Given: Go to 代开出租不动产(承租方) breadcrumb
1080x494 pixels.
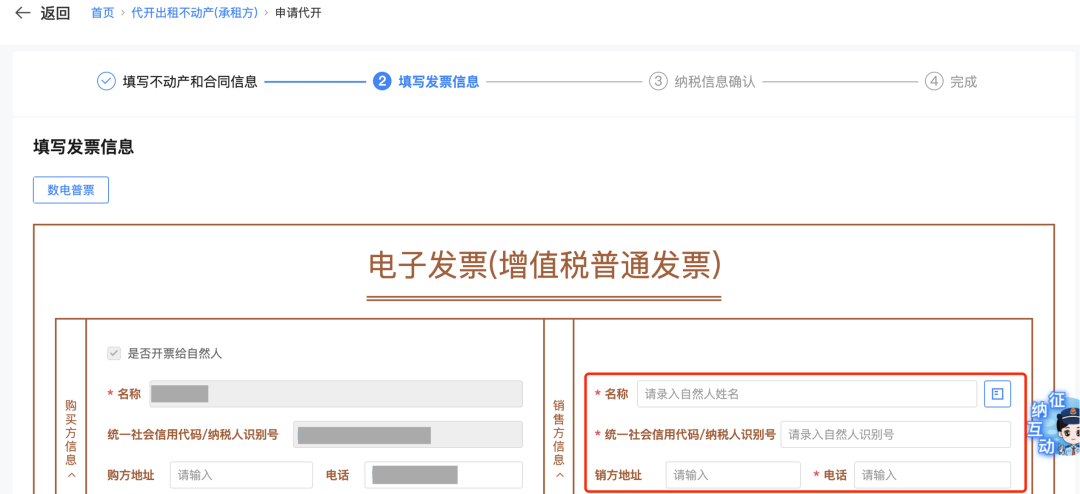Looking at the screenshot, I should 195,12.
